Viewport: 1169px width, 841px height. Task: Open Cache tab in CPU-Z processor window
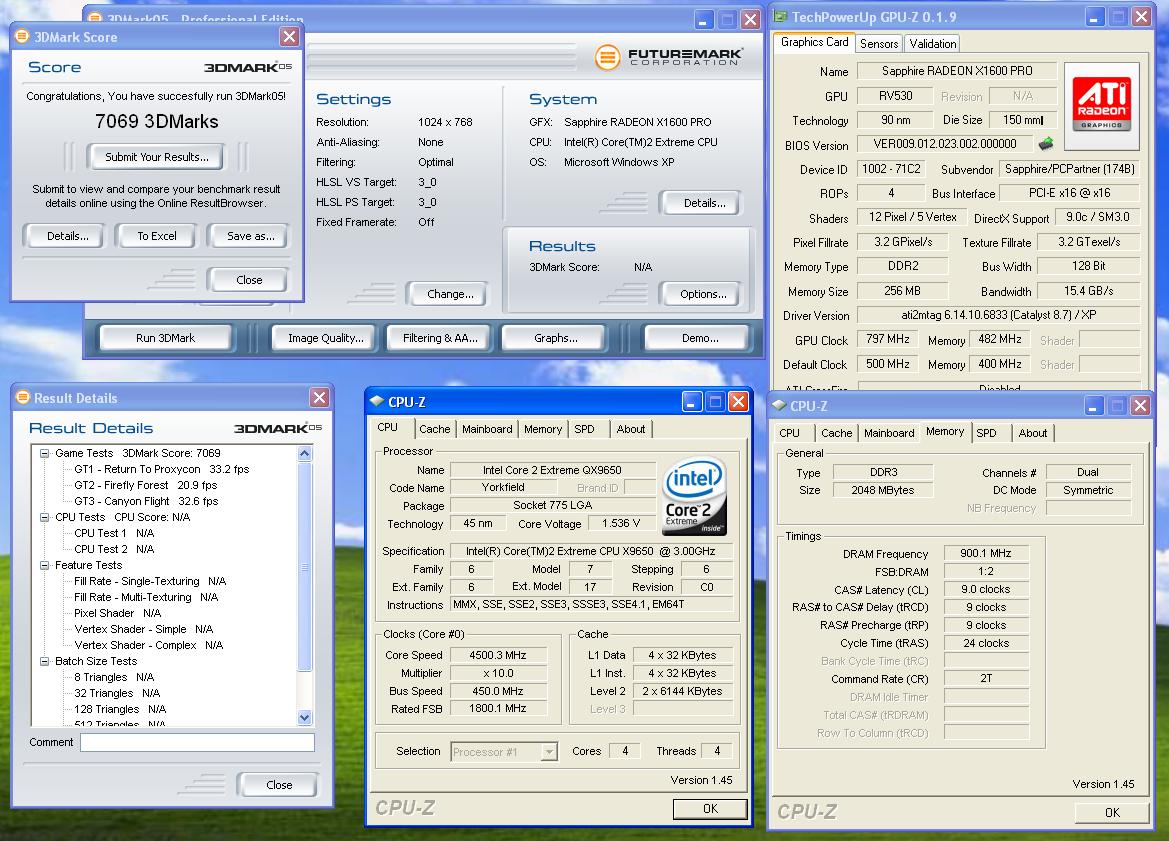click(x=435, y=429)
